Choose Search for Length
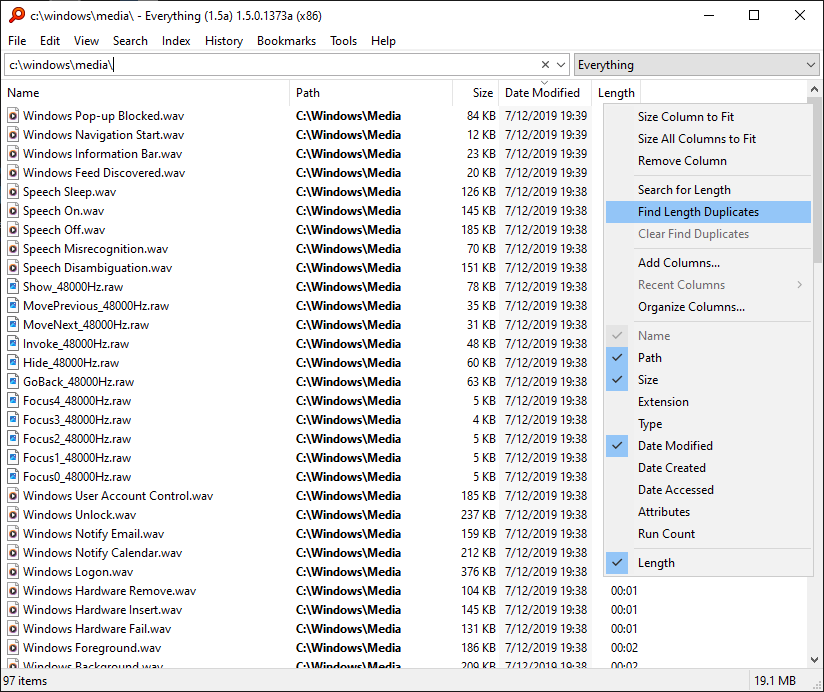Viewport: 824px width, 692px height. pos(708,190)
